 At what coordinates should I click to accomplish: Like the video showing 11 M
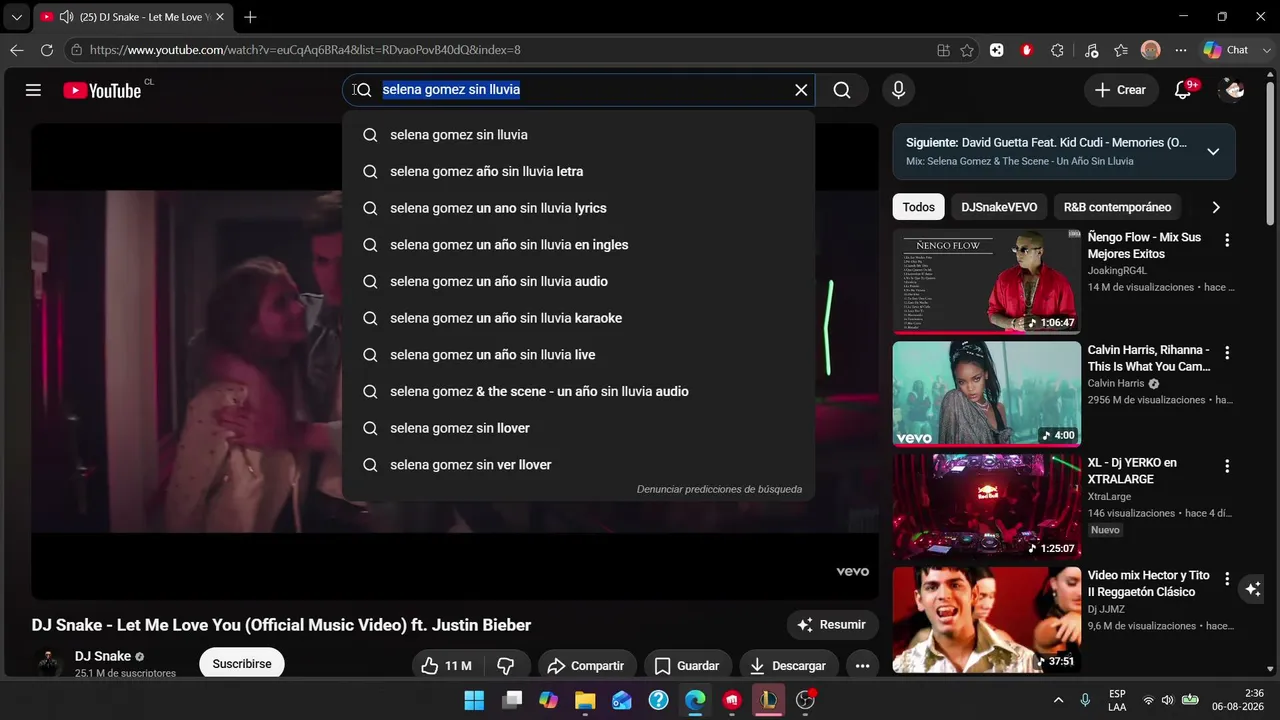[446, 666]
